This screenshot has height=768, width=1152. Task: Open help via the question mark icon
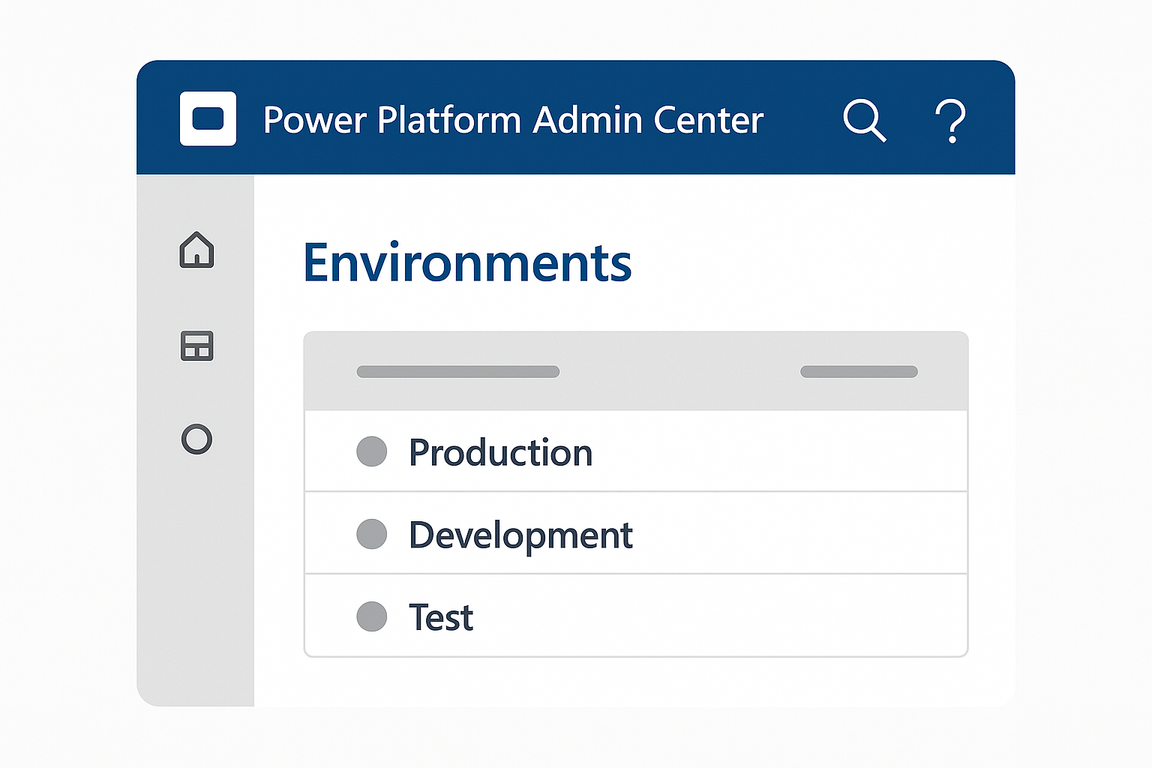point(950,121)
